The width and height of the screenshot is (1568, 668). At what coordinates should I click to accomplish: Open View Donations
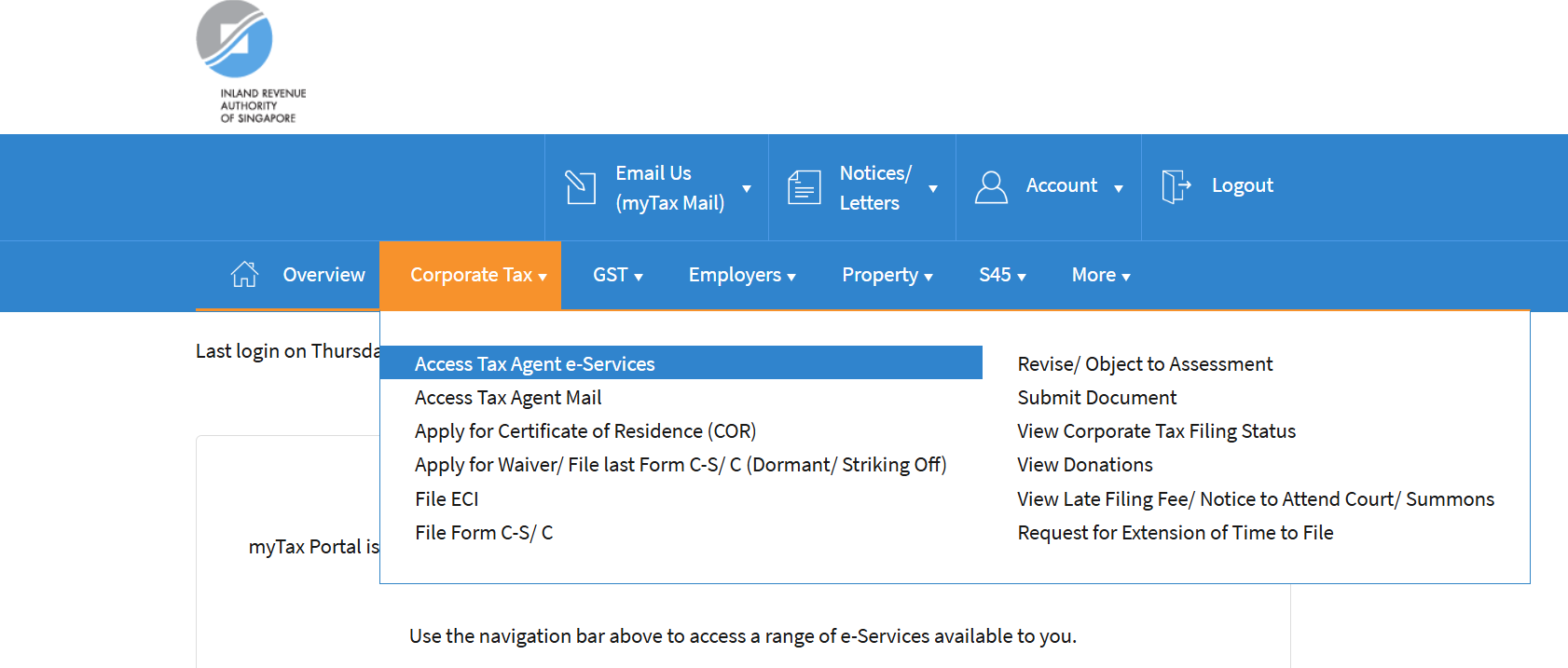(x=1085, y=465)
